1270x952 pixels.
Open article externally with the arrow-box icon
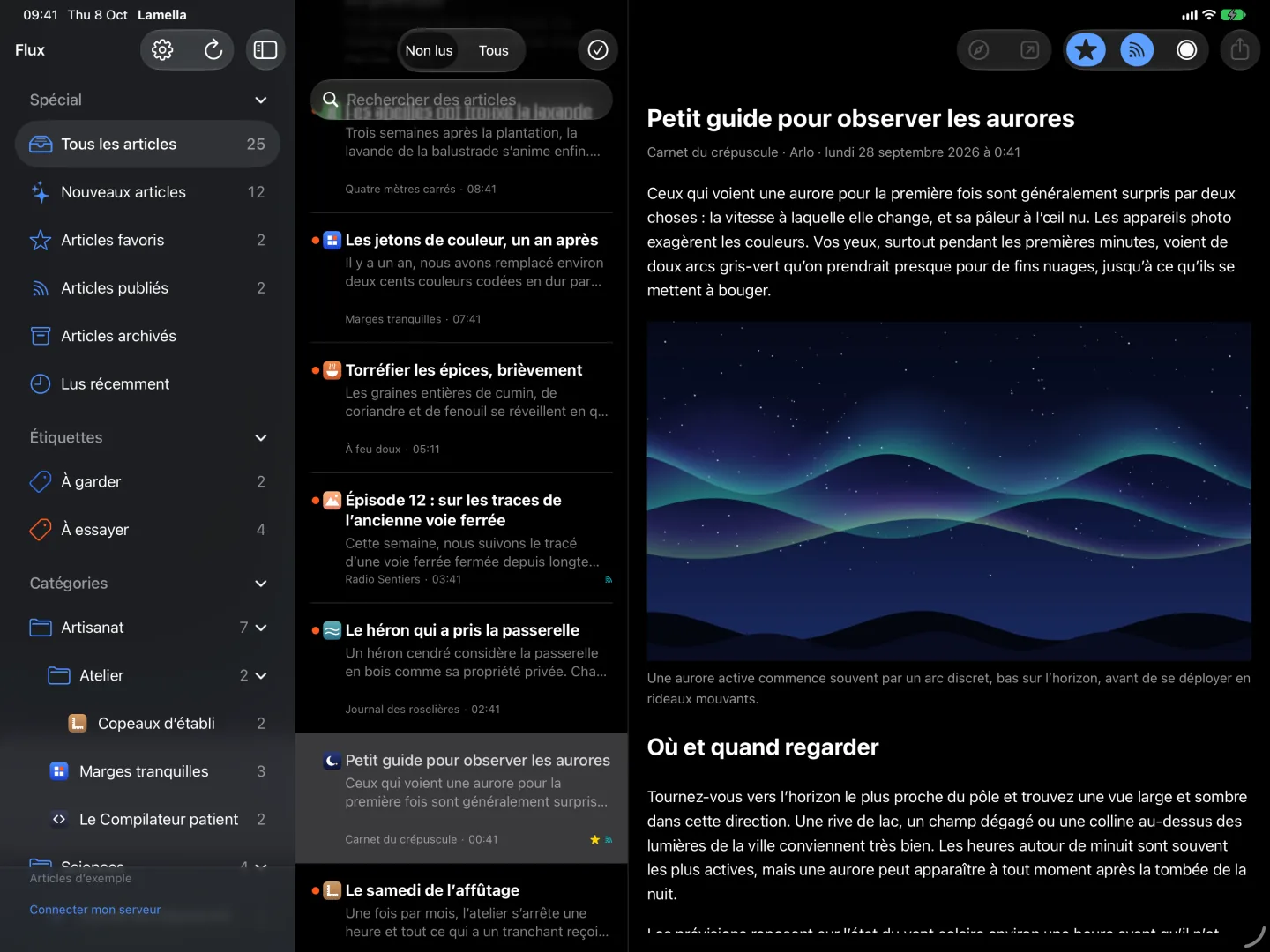[x=1029, y=50]
